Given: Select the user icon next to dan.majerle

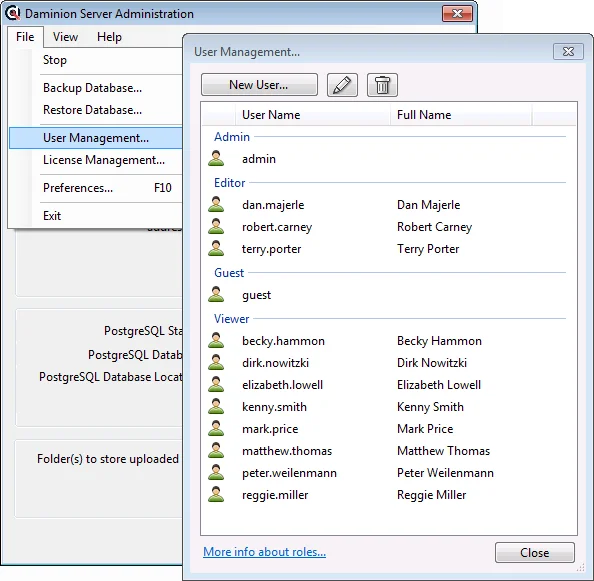Looking at the screenshot, I should pyautogui.click(x=216, y=204).
